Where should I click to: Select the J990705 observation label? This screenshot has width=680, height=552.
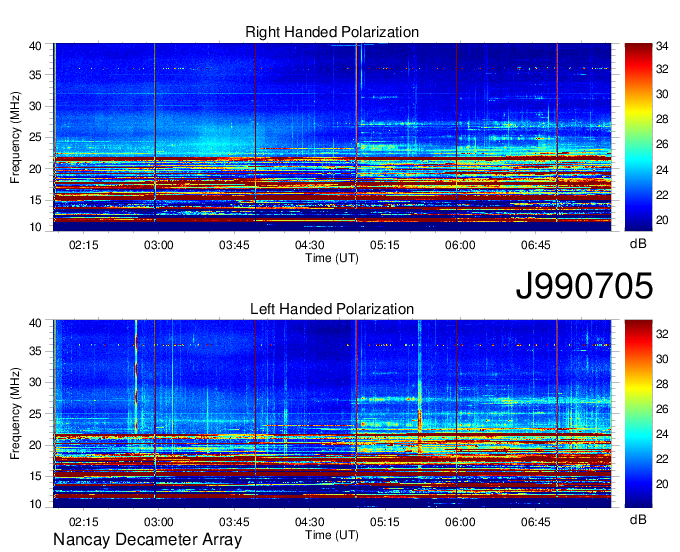[584, 285]
